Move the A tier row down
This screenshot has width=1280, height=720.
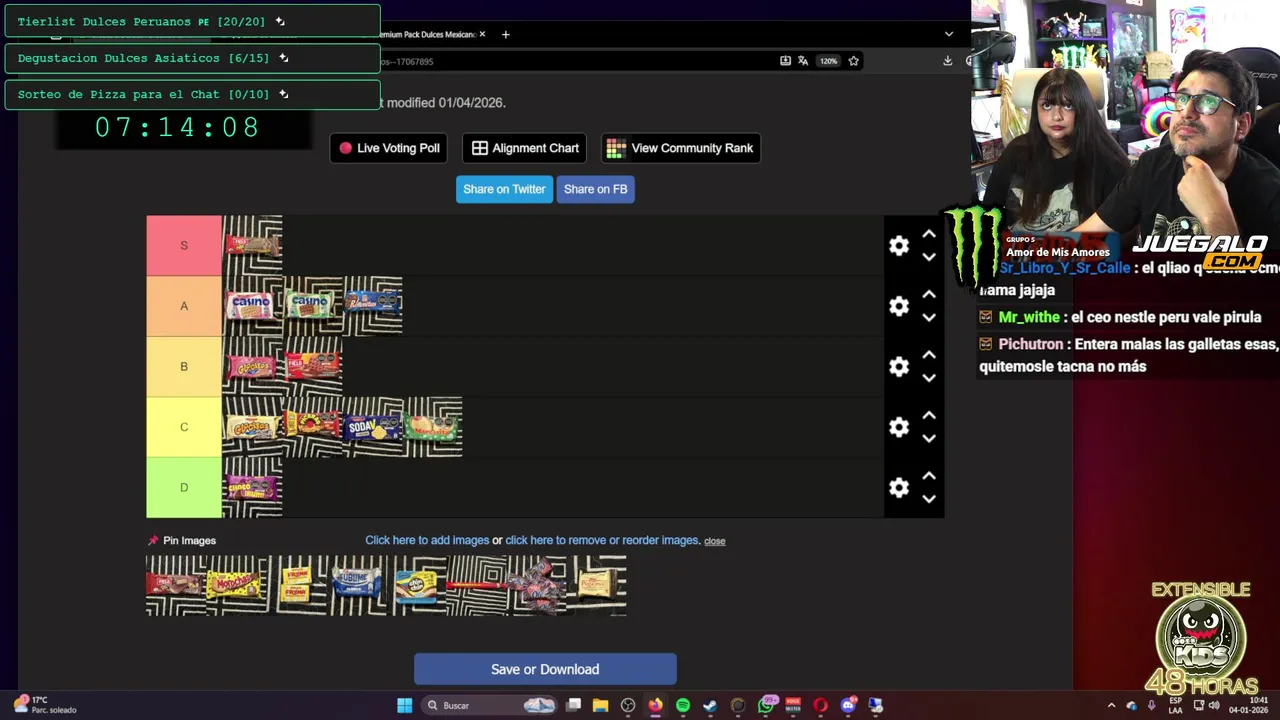click(929, 318)
